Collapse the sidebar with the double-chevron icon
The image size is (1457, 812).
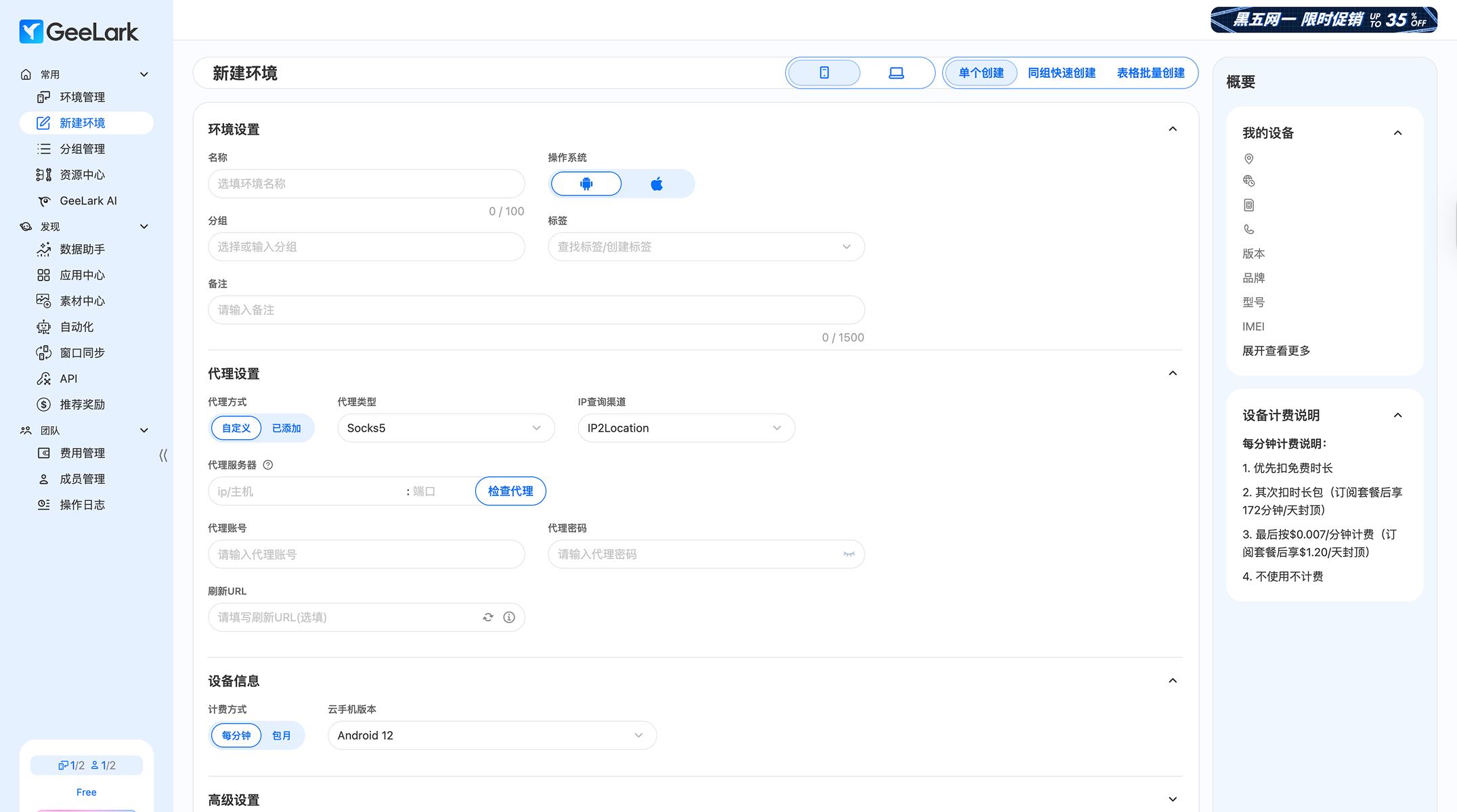(x=163, y=455)
